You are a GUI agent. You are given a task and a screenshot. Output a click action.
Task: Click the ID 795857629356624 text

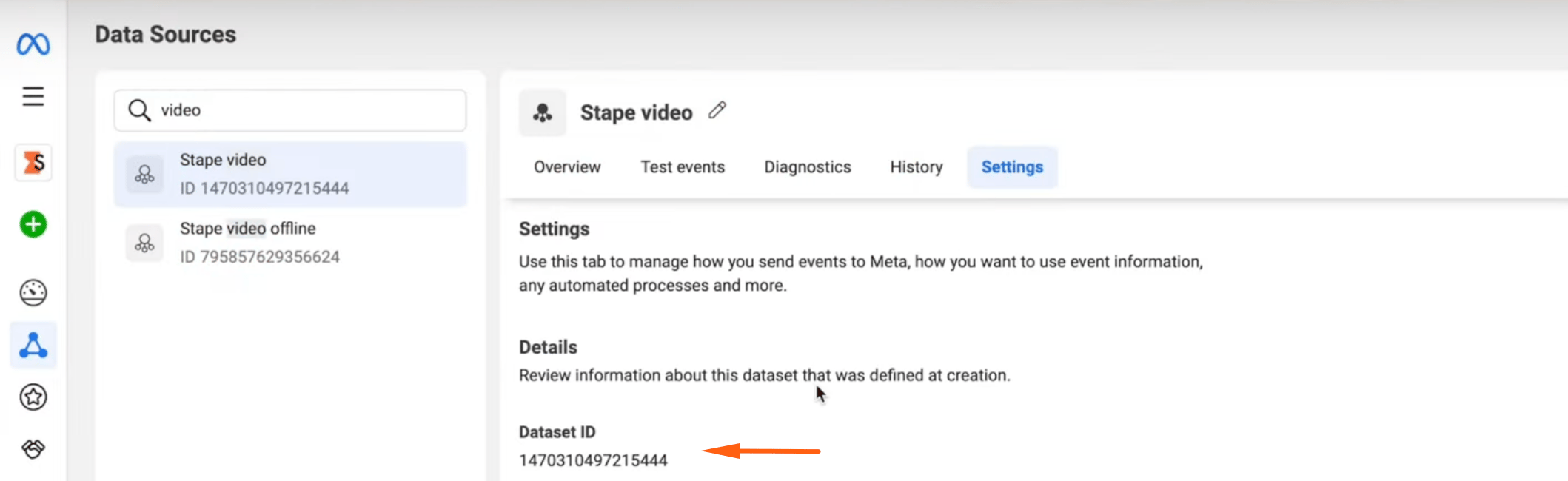pyautogui.click(x=260, y=257)
